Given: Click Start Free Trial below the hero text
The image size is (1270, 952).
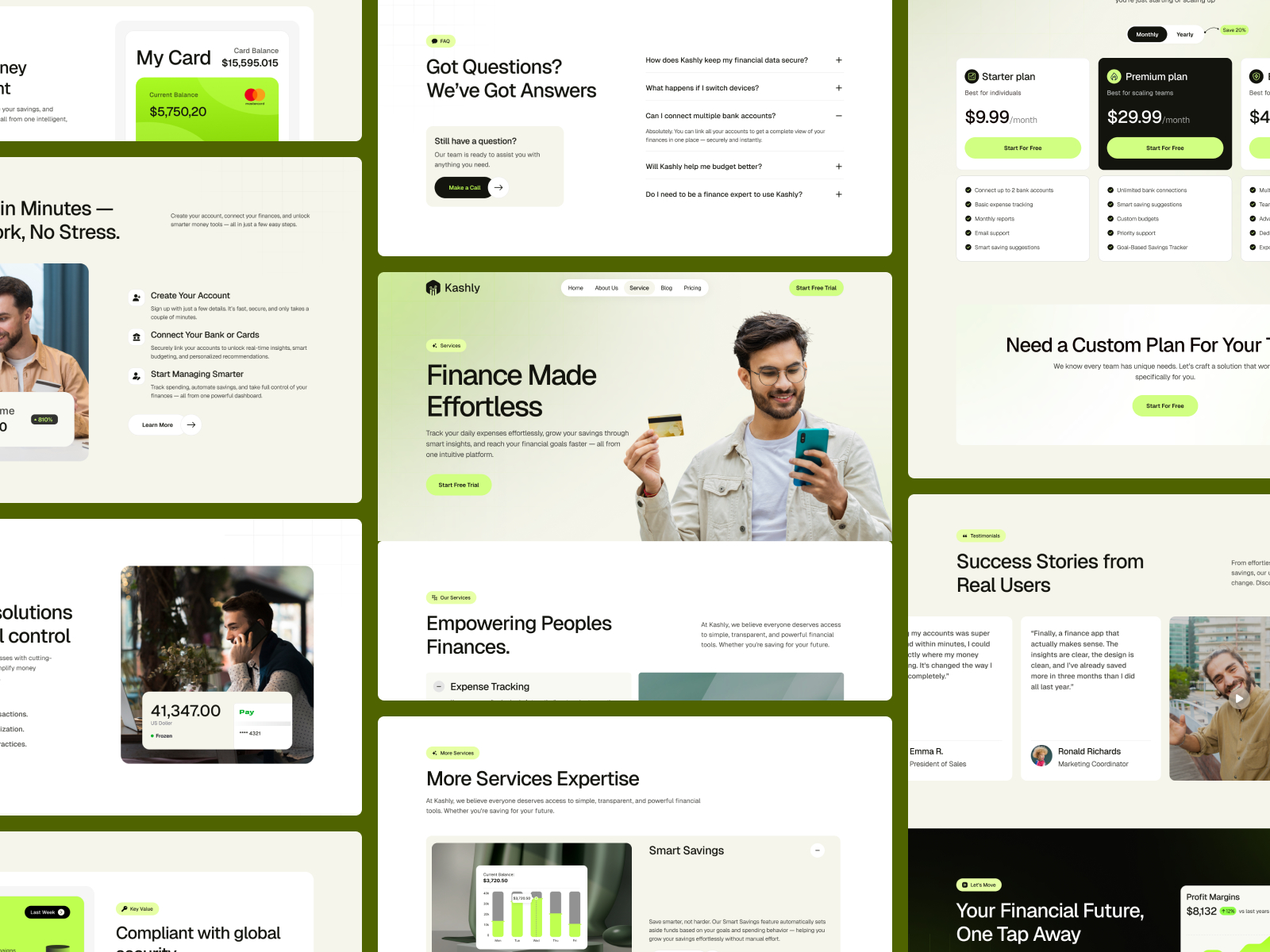Looking at the screenshot, I should point(459,485).
